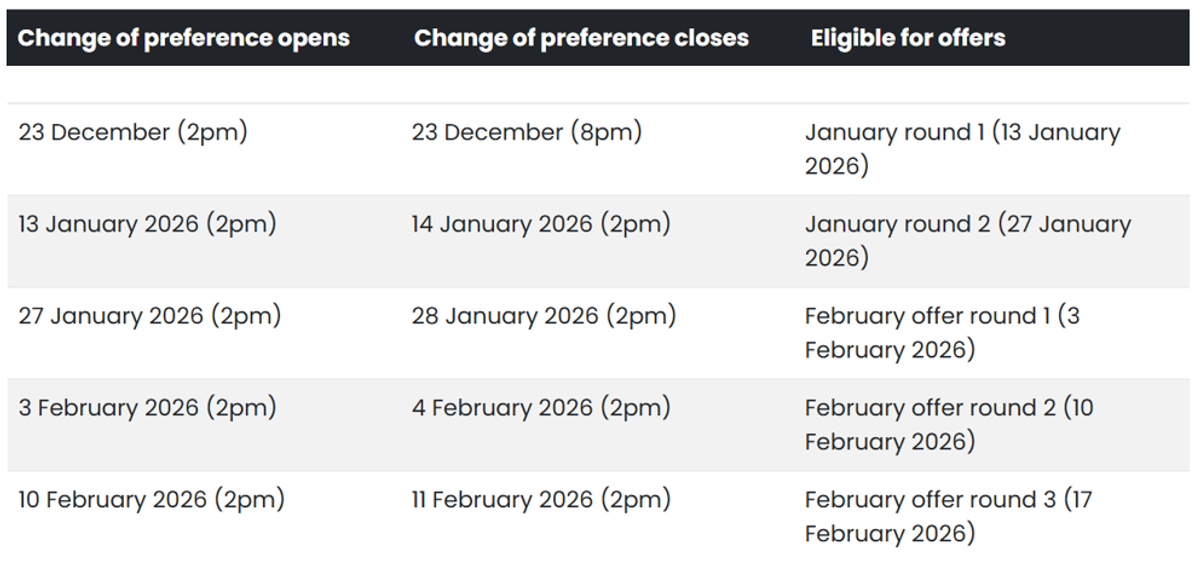
Task: Click 'January round 1 (13 January 2026)' cell
Action: (x=962, y=149)
